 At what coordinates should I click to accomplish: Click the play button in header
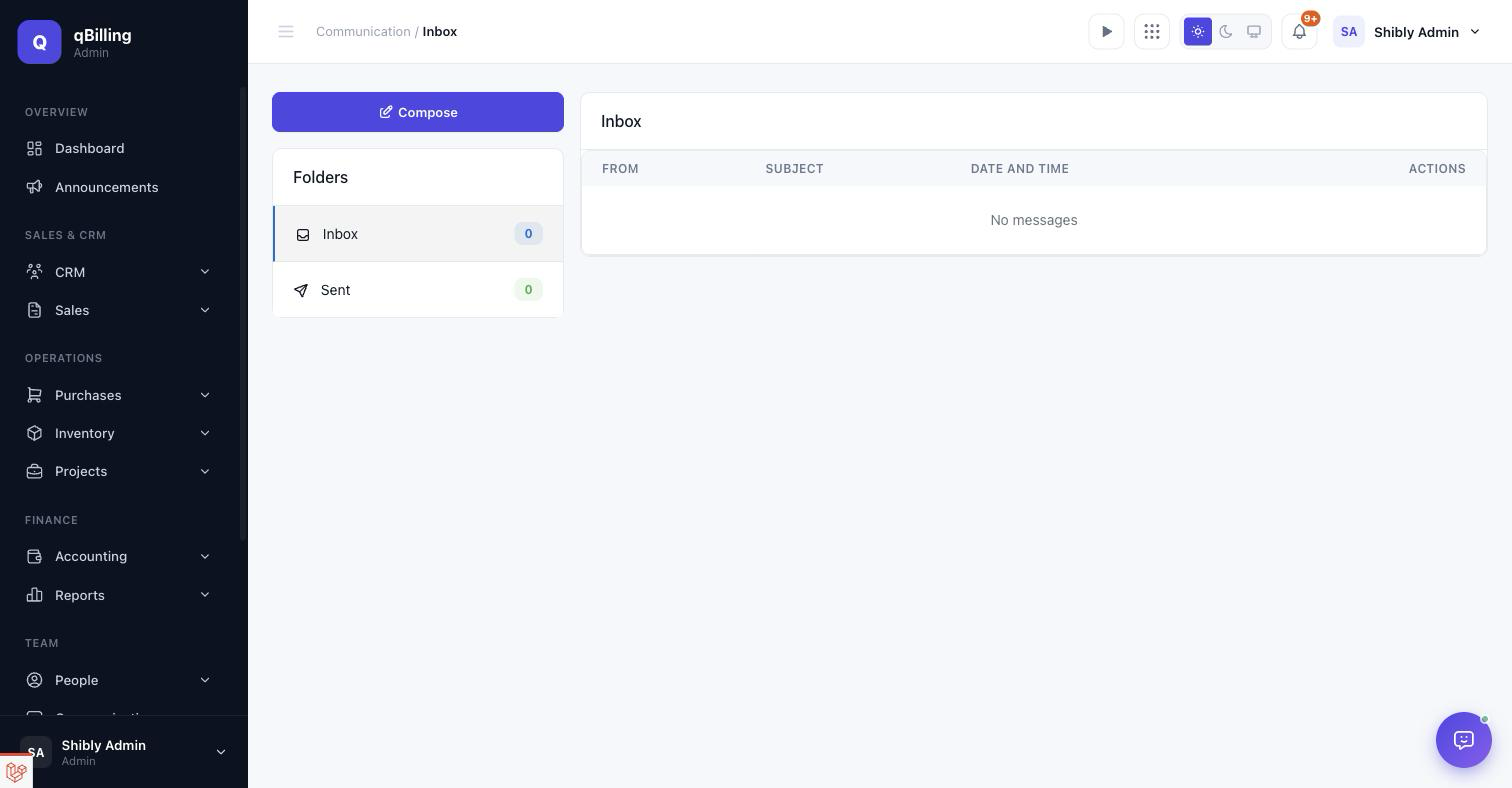pyautogui.click(x=1106, y=32)
